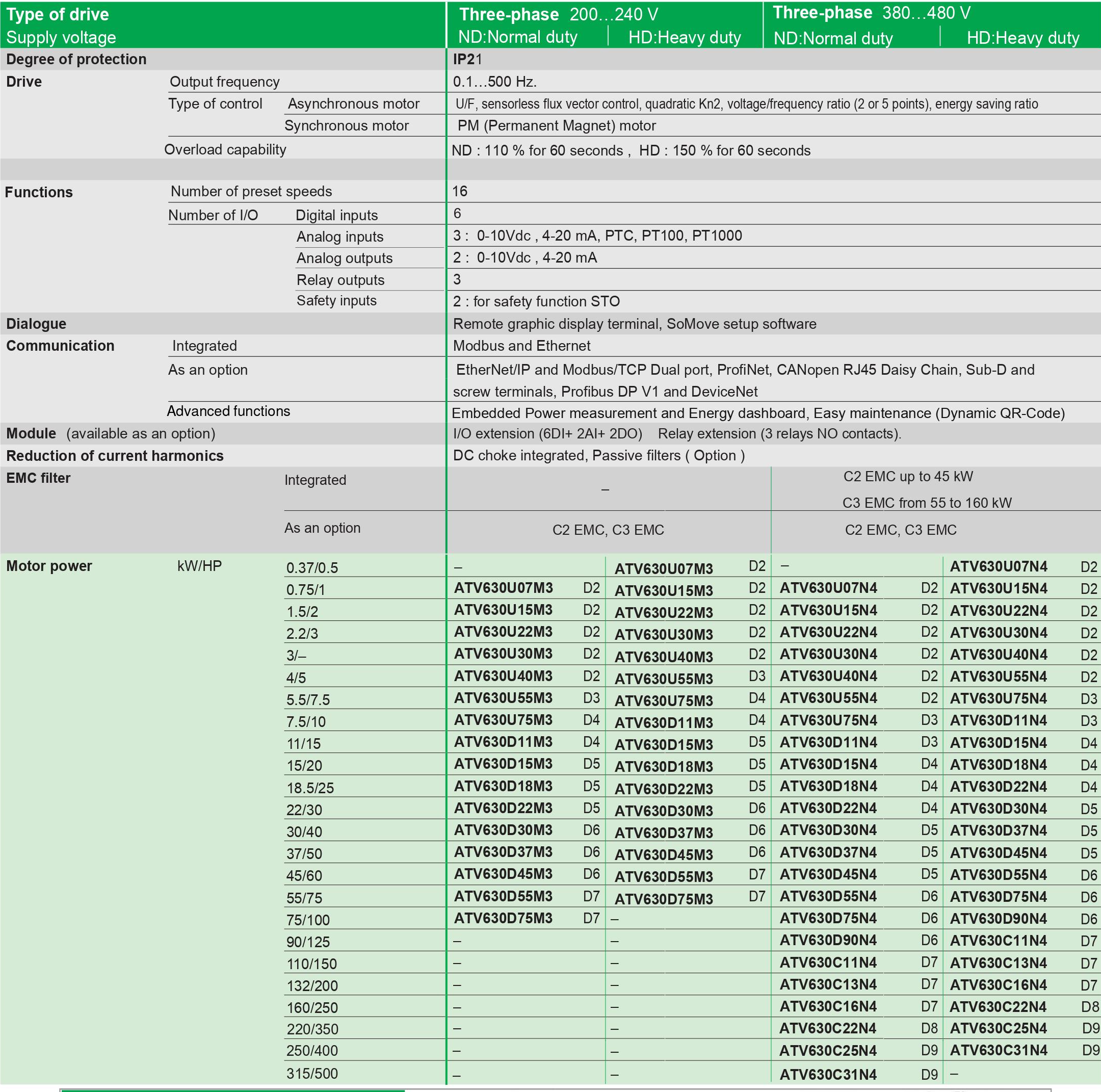Click the 'Type of drive' header
Viewport: 1101px width, 1092px height.
tap(58, 14)
